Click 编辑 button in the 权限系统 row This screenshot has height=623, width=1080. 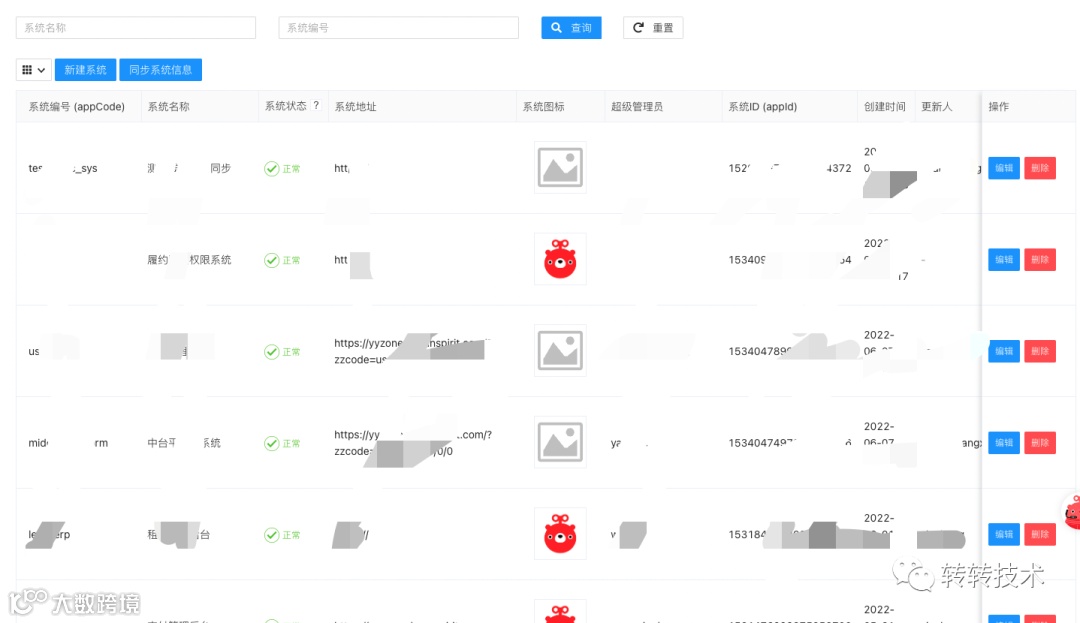(x=1004, y=260)
